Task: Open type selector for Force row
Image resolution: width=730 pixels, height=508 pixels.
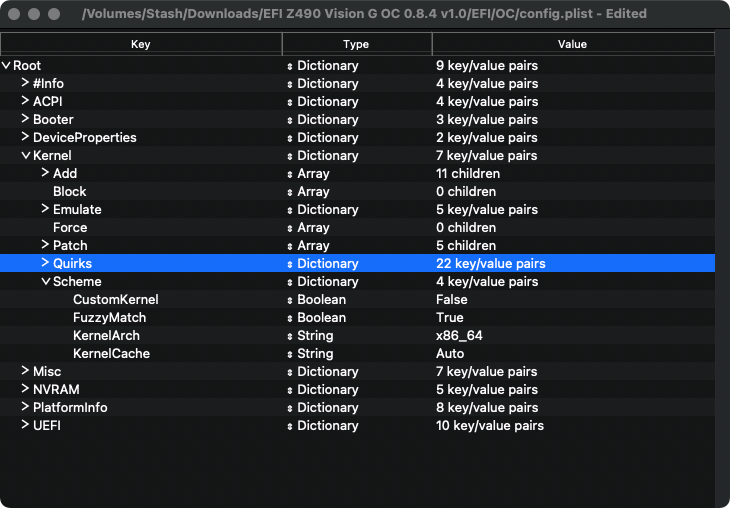Action: click(290, 228)
